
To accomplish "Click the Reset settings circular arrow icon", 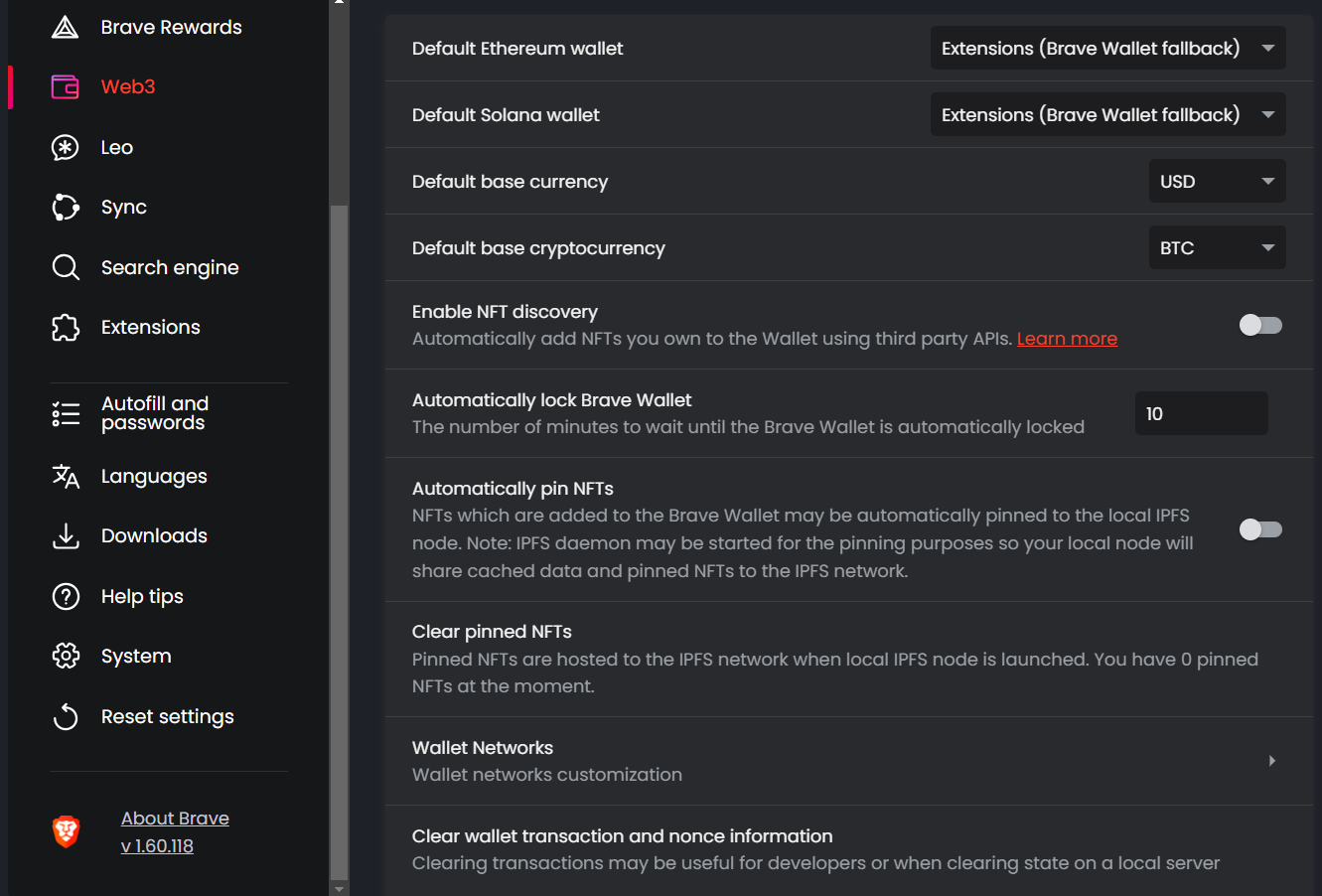I will tap(66, 717).
